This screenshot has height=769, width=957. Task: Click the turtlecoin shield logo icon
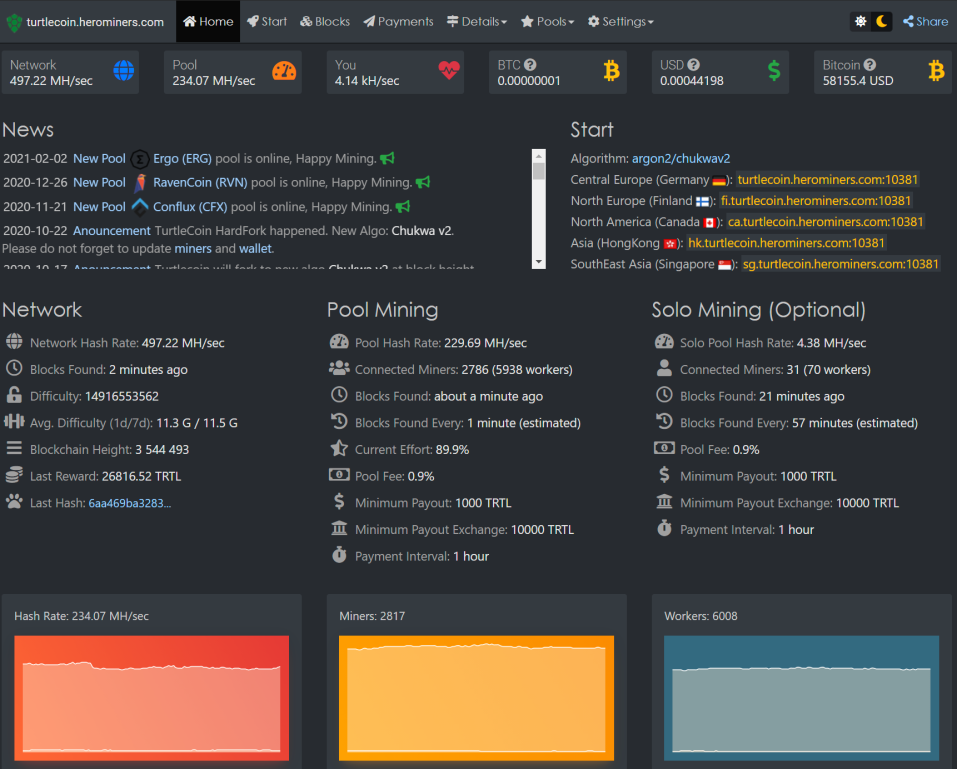[14, 22]
